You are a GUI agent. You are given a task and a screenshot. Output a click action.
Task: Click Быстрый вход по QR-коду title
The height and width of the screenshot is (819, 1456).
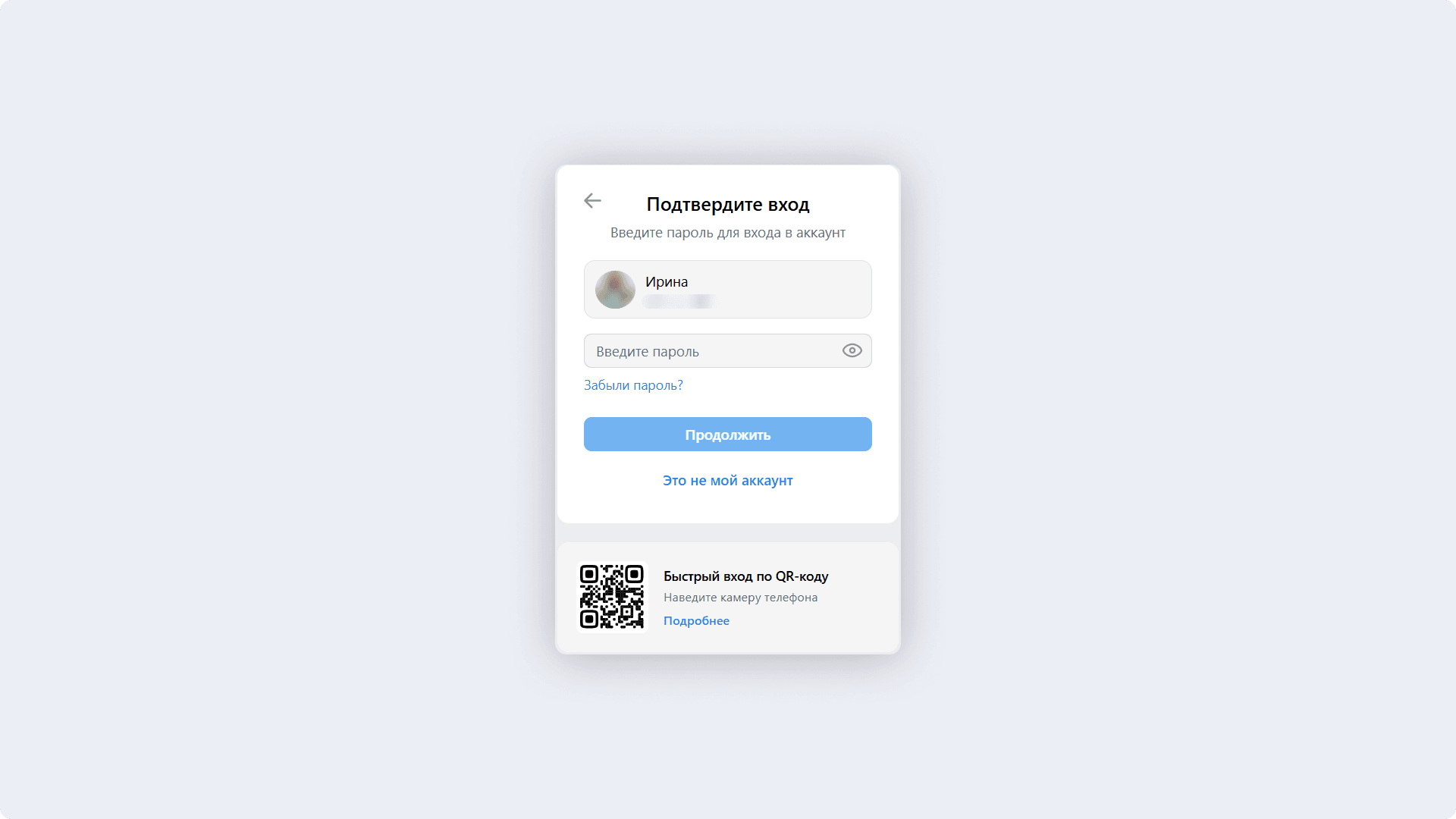click(745, 576)
